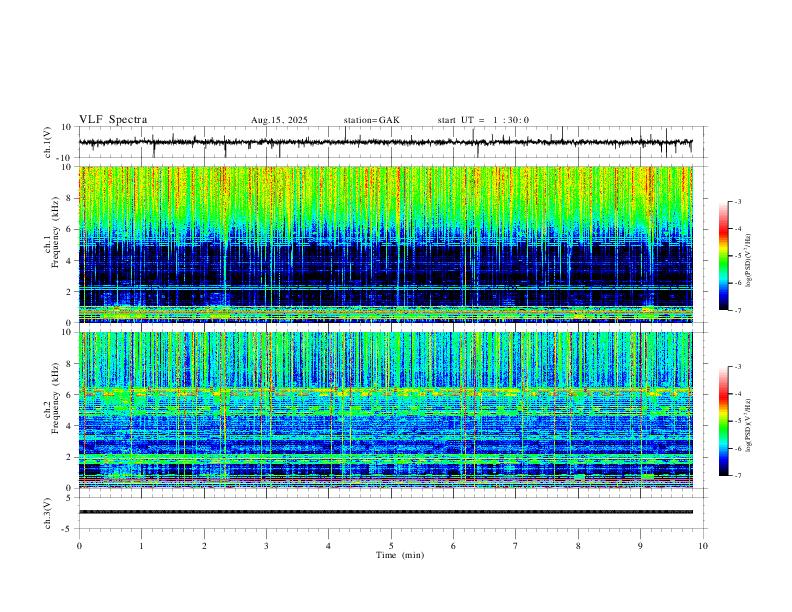Click the ch.2 spectrogram panel
Screen dimensions: 792x612
coord(386,410)
